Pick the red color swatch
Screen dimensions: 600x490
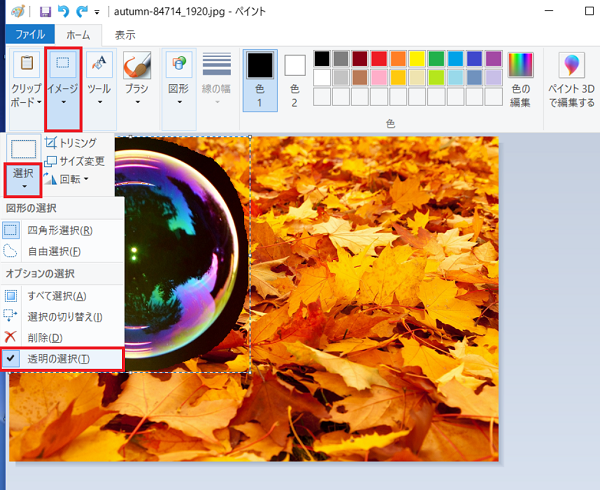coord(379,59)
